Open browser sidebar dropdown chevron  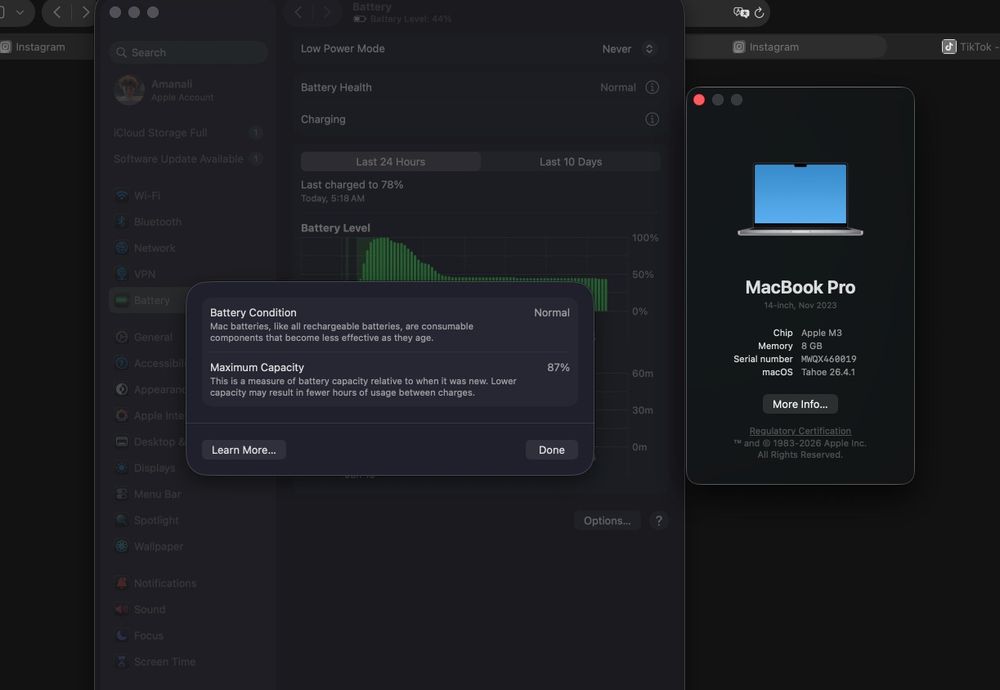(x=20, y=12)
